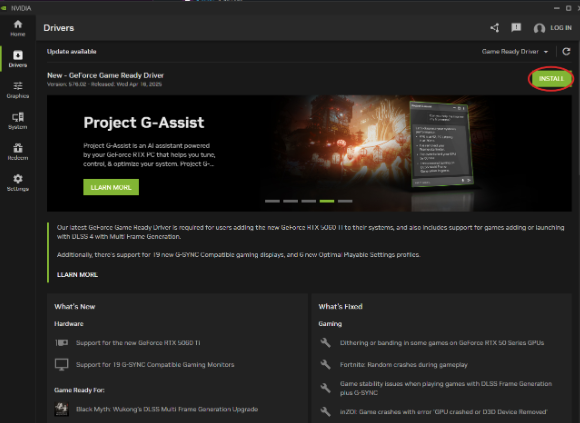Click monitor icon beside G-SYNC Compatible Monitors
This screenshot has width=580, height=423.
click(x=61, y=365)
